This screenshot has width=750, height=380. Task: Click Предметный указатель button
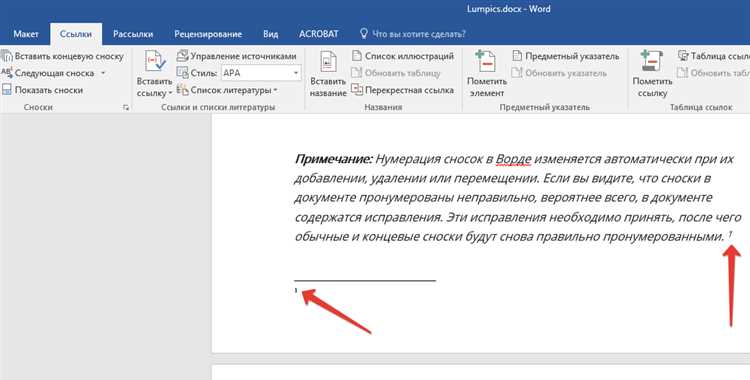[573, 56]
